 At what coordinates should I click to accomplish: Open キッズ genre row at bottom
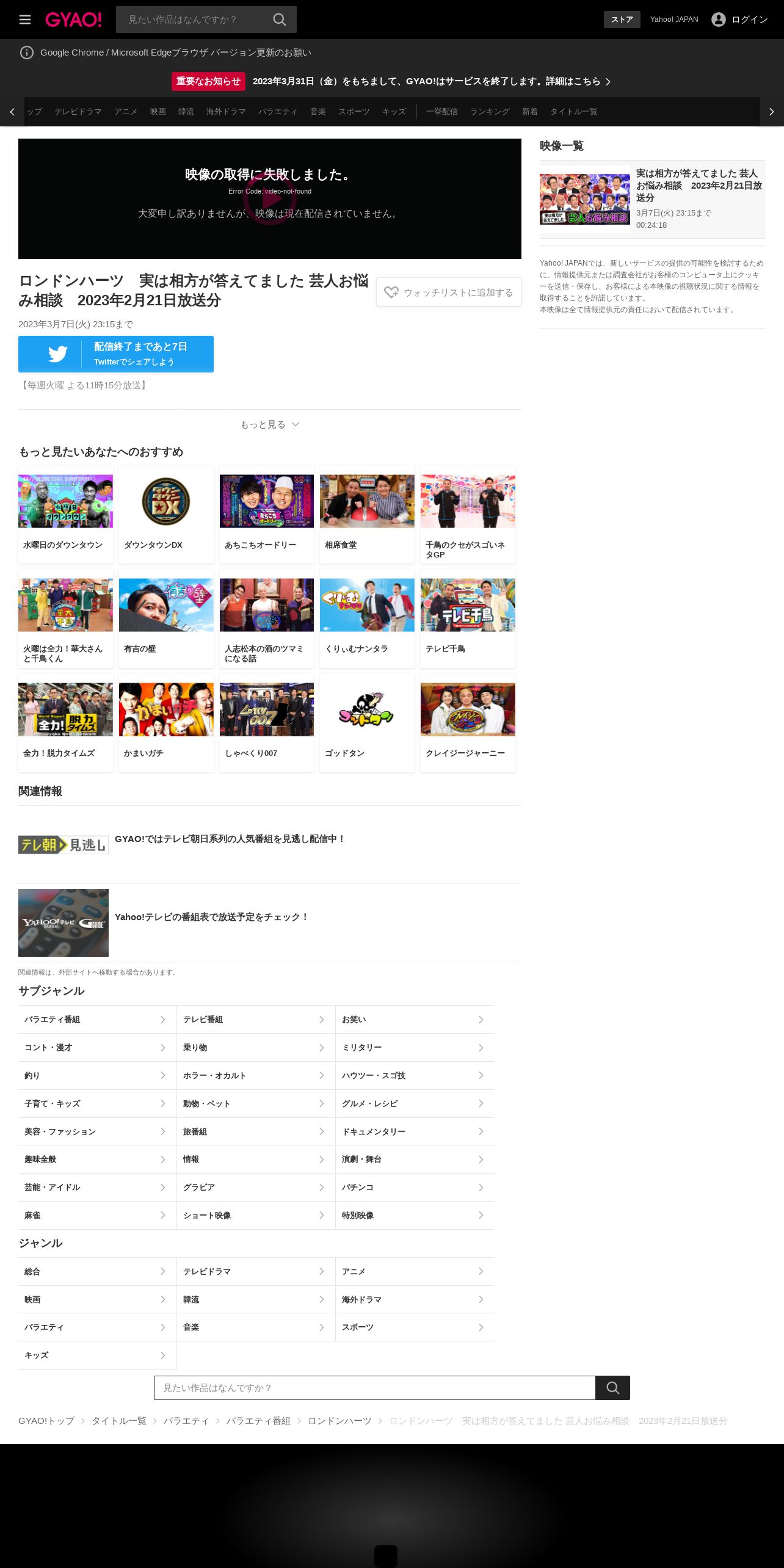tap(98, 1356)
